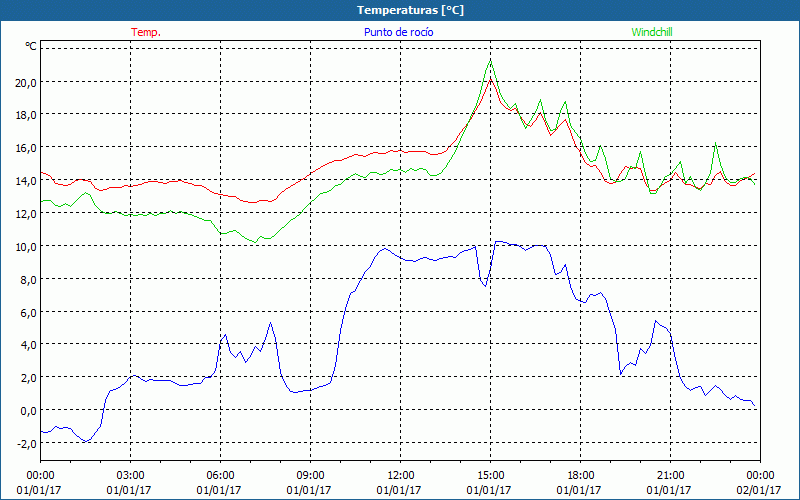800x500 pixels.
Task: Click the '°C' unit label on the axis
Action: (x=31, y=46)
